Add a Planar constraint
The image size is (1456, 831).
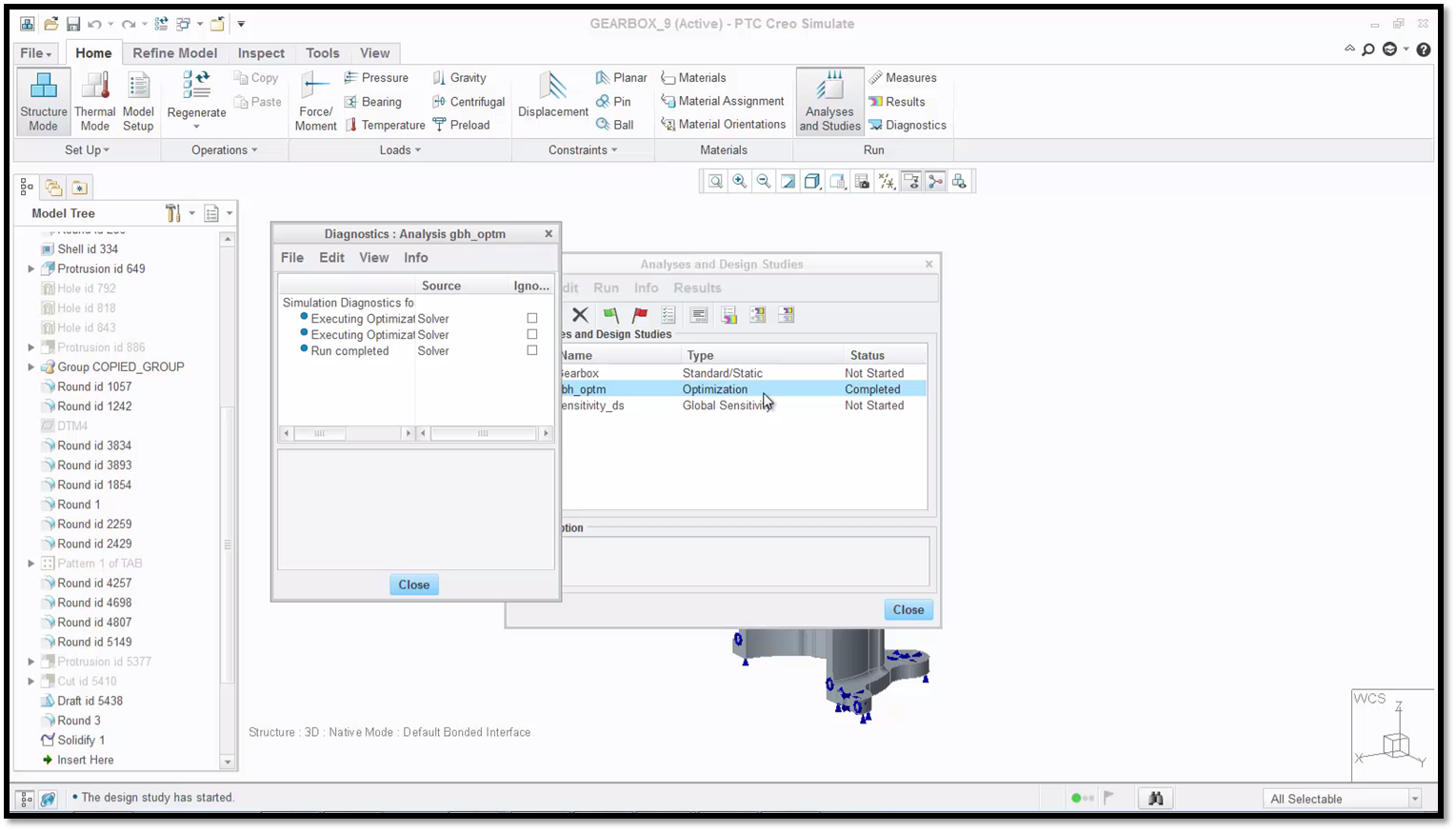click(621, 78)
